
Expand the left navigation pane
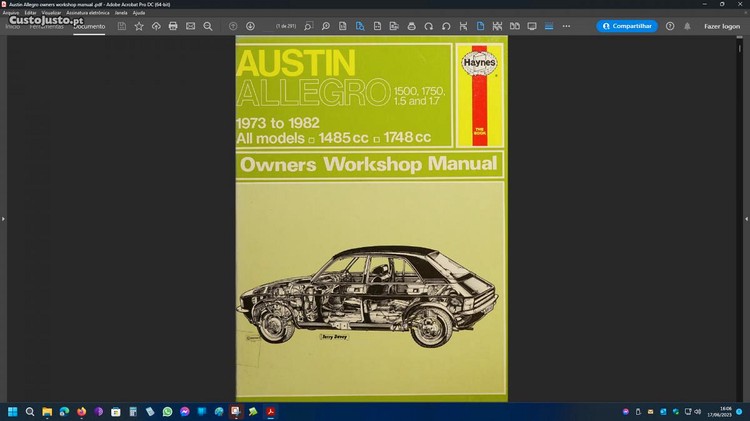(4, 218)
